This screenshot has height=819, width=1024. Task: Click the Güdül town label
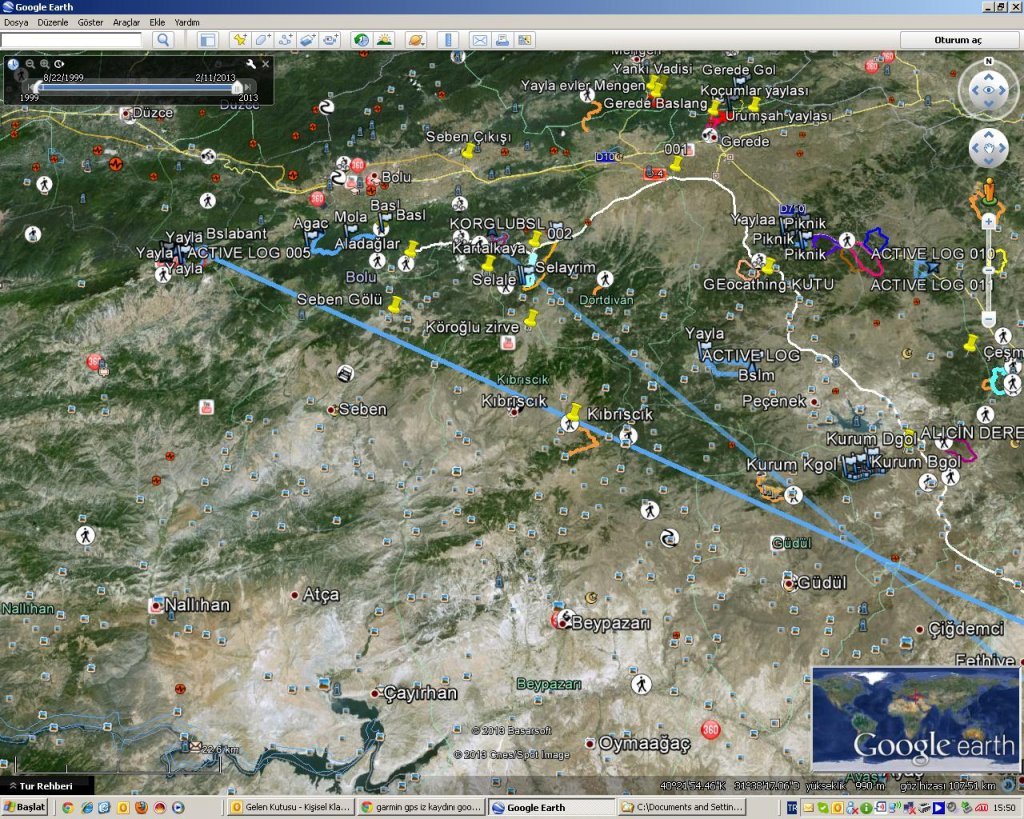pyautogui.click(x=822, y=582)
